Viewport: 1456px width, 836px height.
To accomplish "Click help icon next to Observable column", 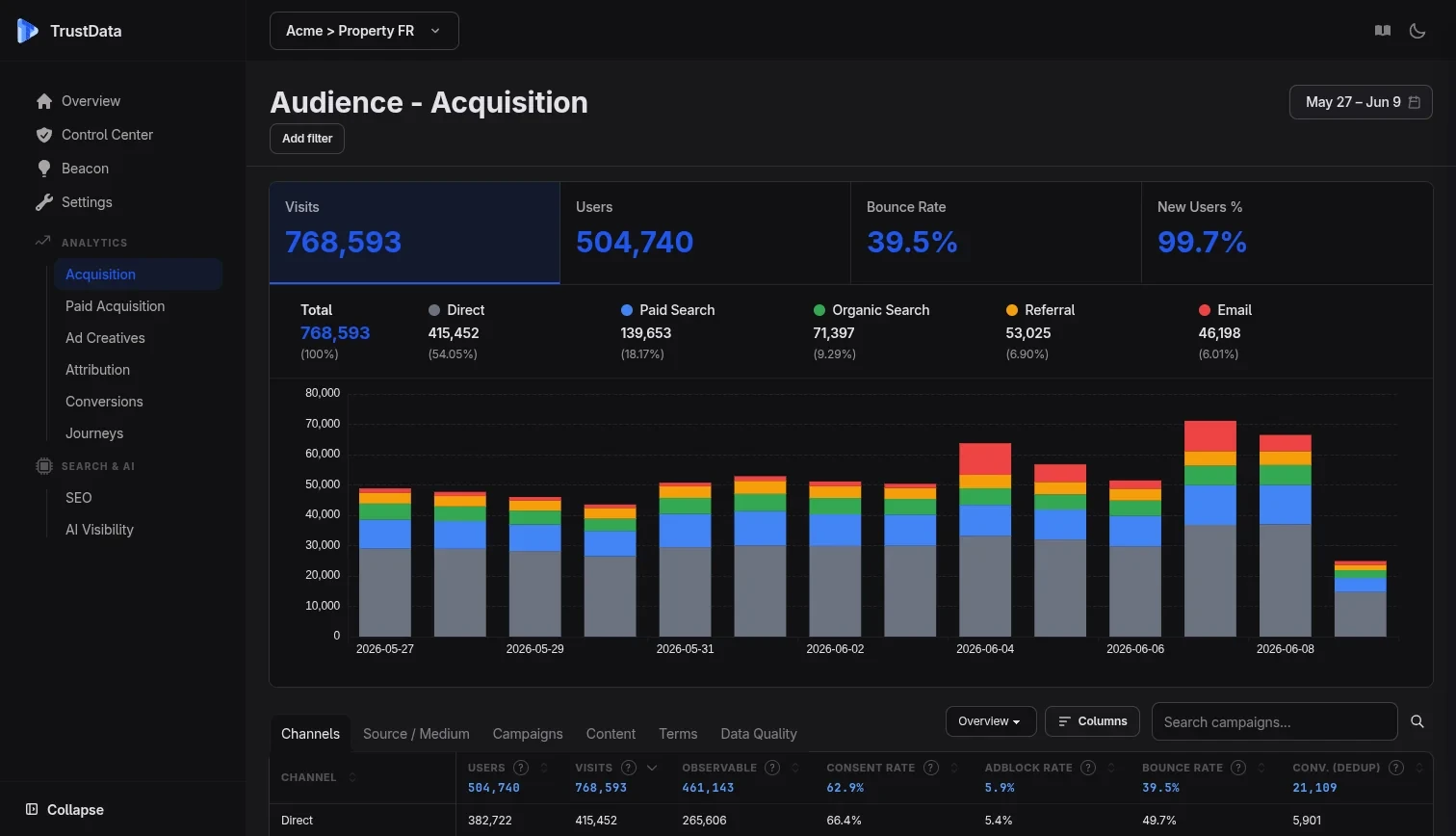I will [772, 768].
